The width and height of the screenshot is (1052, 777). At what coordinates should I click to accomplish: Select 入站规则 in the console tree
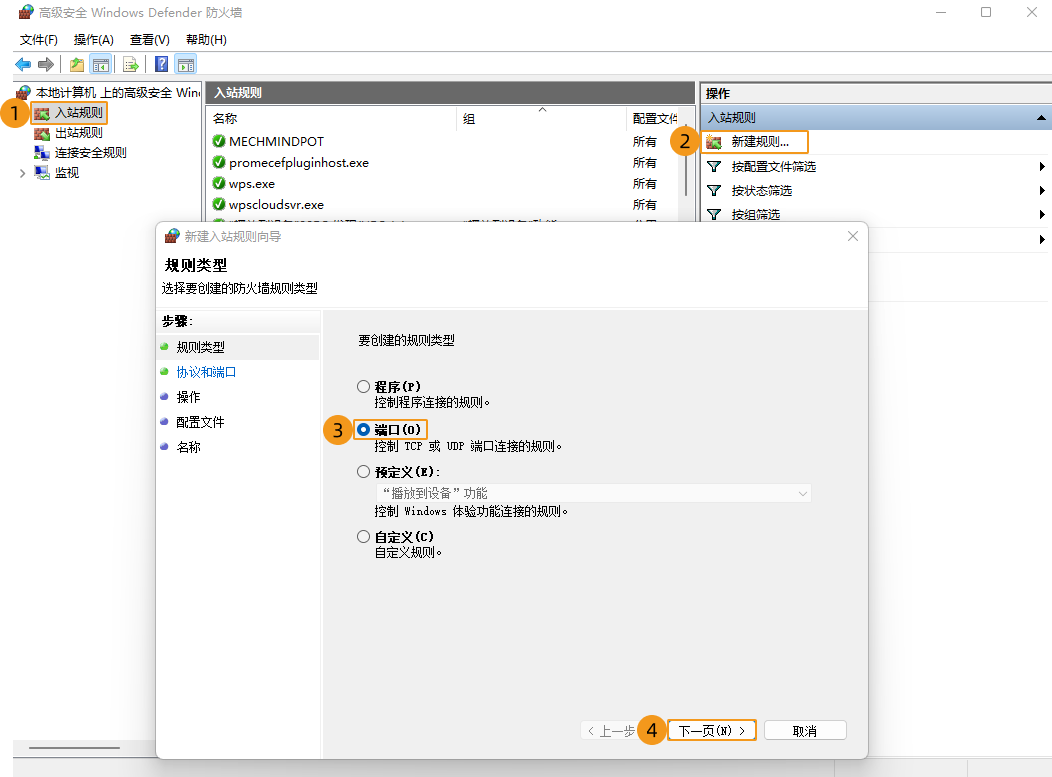click(x=78, y=113)
